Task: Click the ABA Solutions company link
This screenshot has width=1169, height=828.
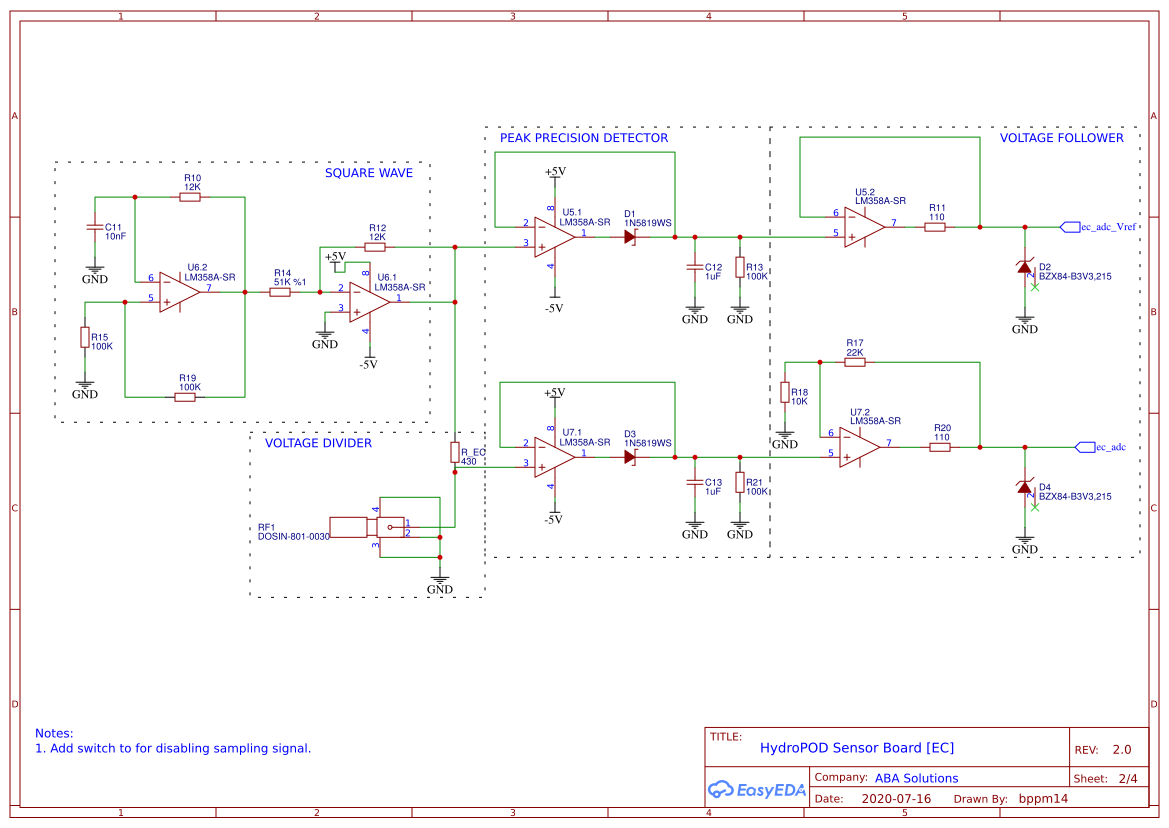Action: [913, 777]
